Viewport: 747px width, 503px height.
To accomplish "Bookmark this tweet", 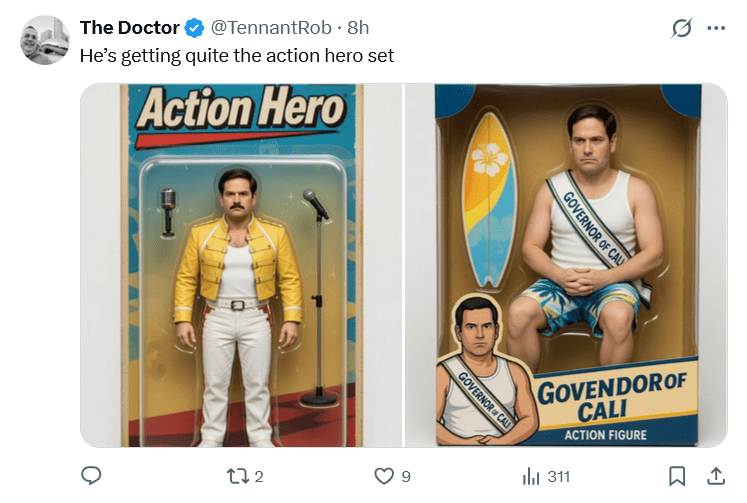I will click(677, 476).
